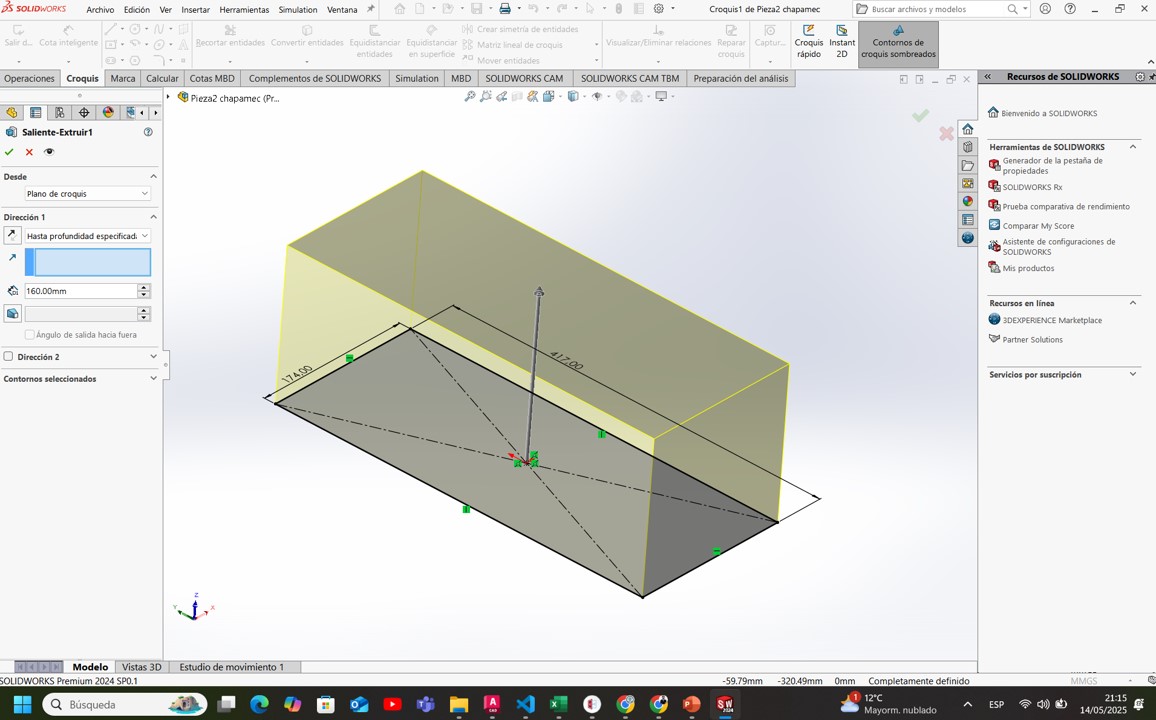Collapse Herramientas de SOLIDWORKS section
The height and width of the screenshot is (720, 1156).
click(1133, 147)
